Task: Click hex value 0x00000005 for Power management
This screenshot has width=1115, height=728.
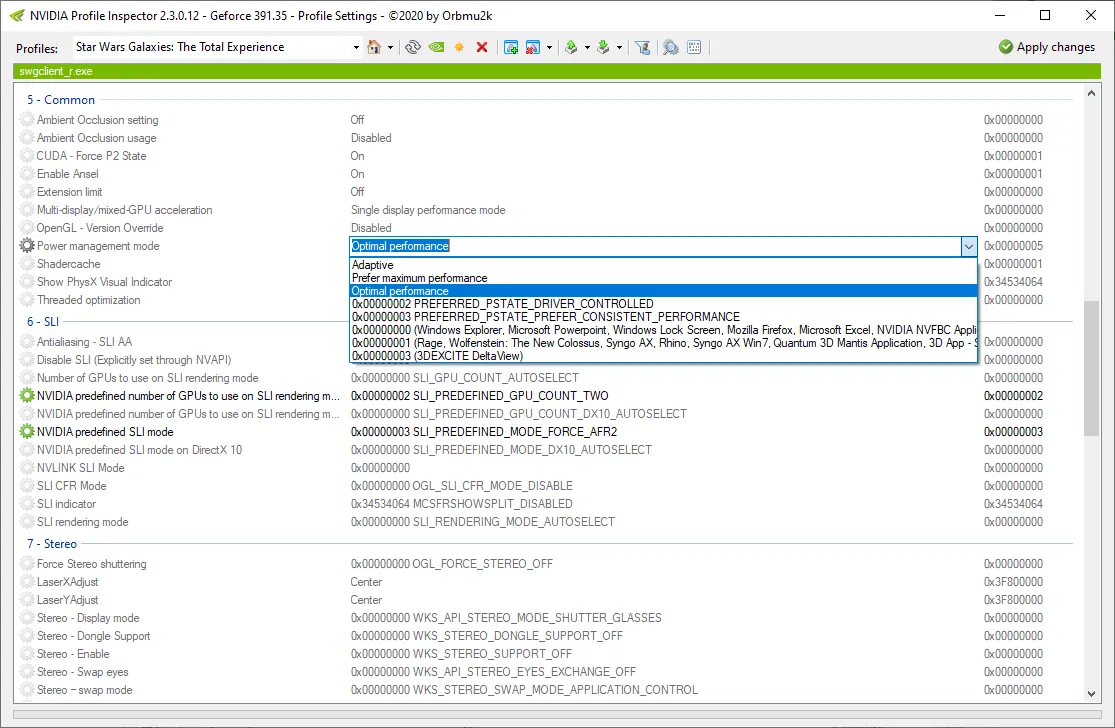Action: [1013, 246]
